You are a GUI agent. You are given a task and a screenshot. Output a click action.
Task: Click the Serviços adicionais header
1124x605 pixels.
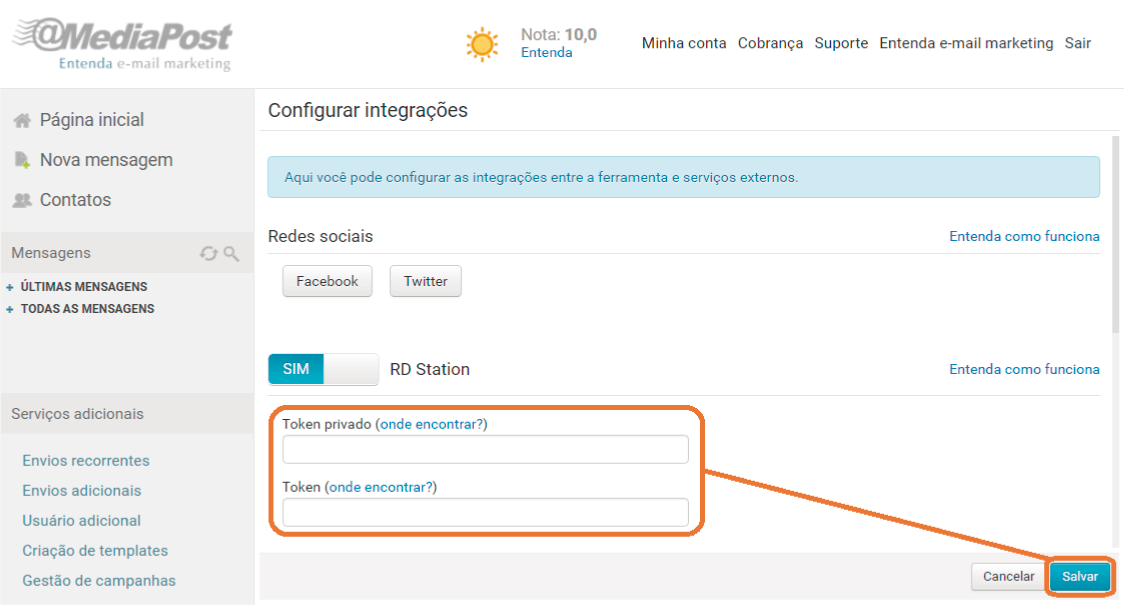(x=77, y=414)
